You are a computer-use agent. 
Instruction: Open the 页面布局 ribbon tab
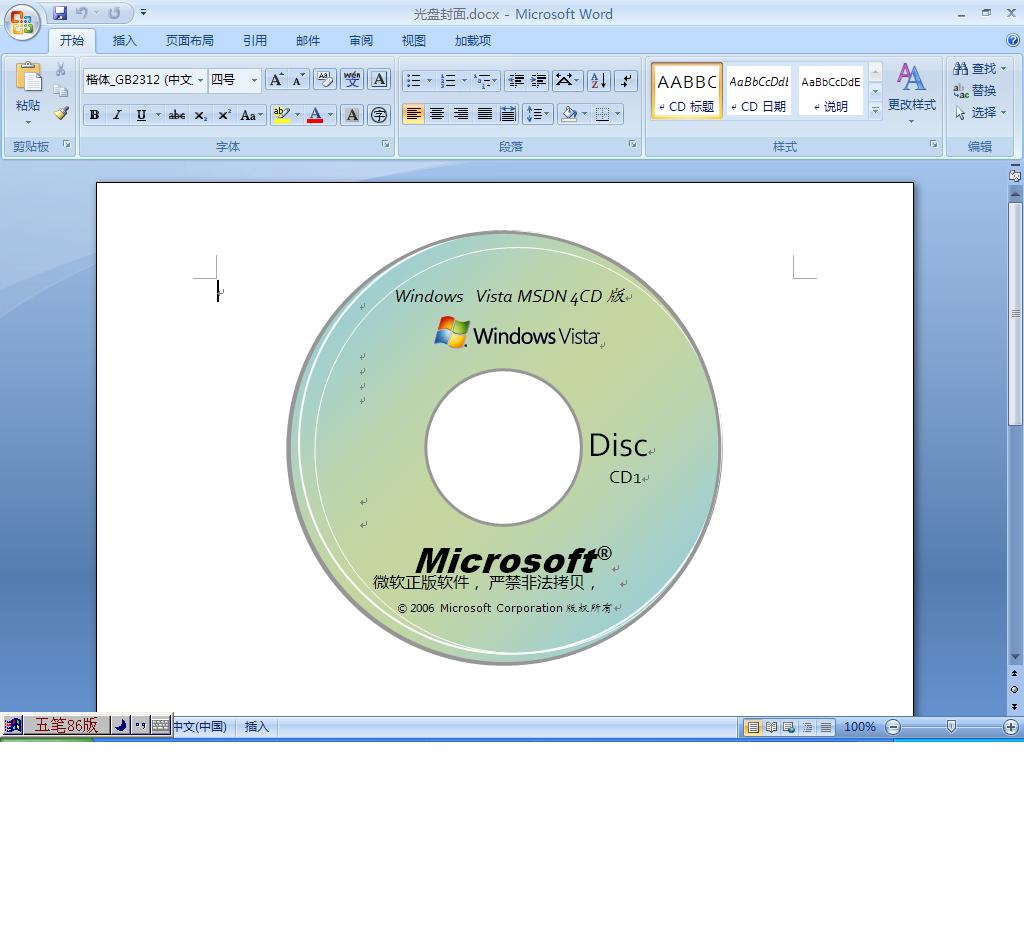(189, 40)
